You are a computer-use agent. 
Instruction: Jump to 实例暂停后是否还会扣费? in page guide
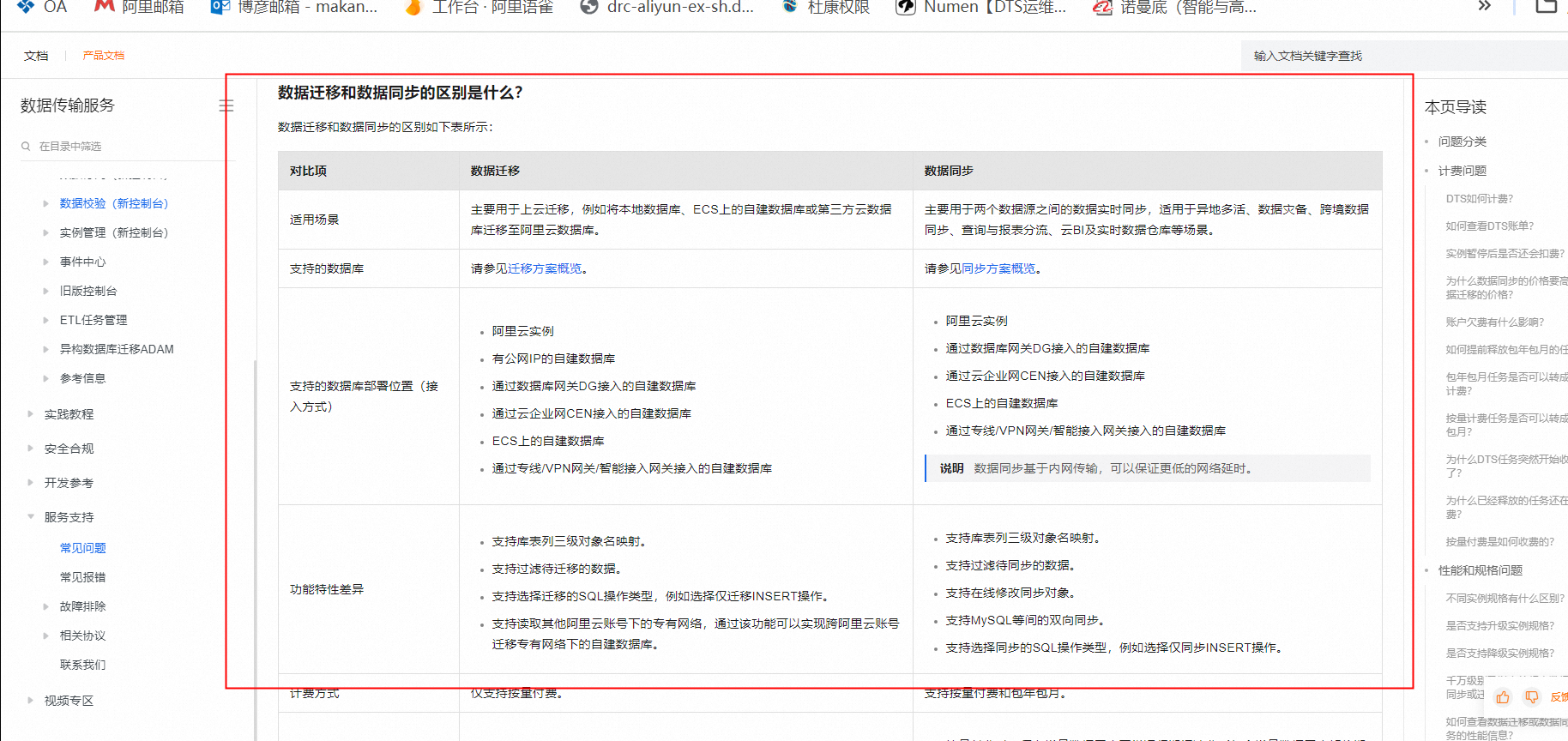[x=1505, y=253]
